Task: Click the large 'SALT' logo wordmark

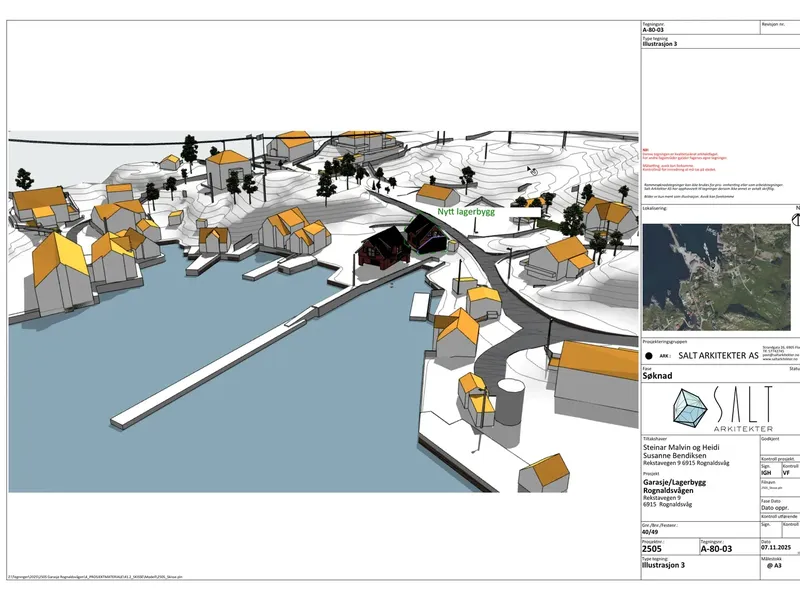Action: coord(742,405)
